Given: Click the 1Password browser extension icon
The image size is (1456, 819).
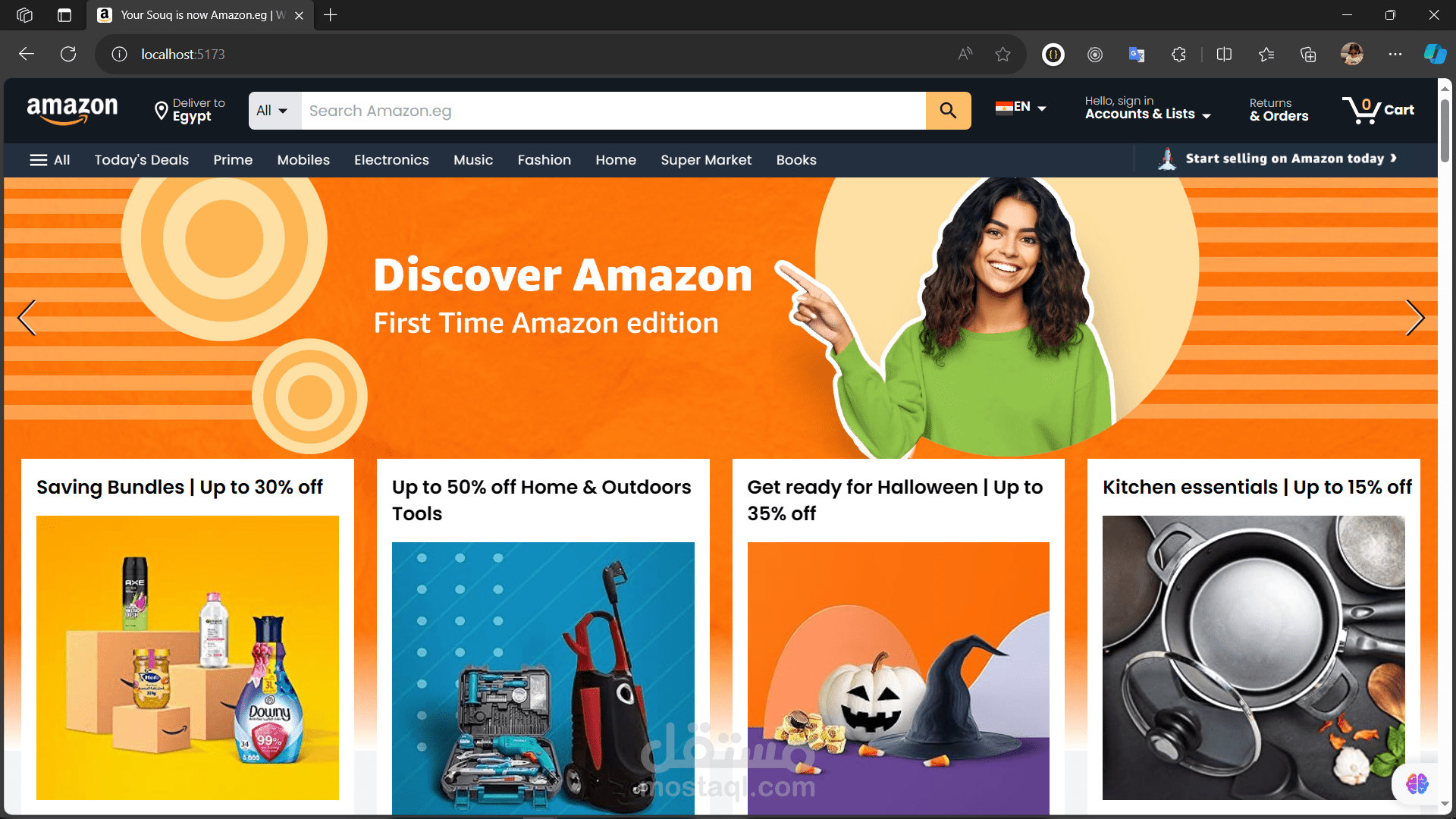Looking at the screenshot, I should click(x=1053, y=55).
